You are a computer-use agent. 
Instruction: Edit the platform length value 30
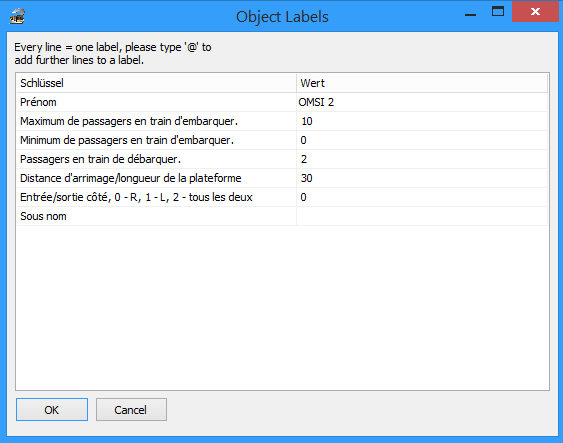tap(422, 178)
